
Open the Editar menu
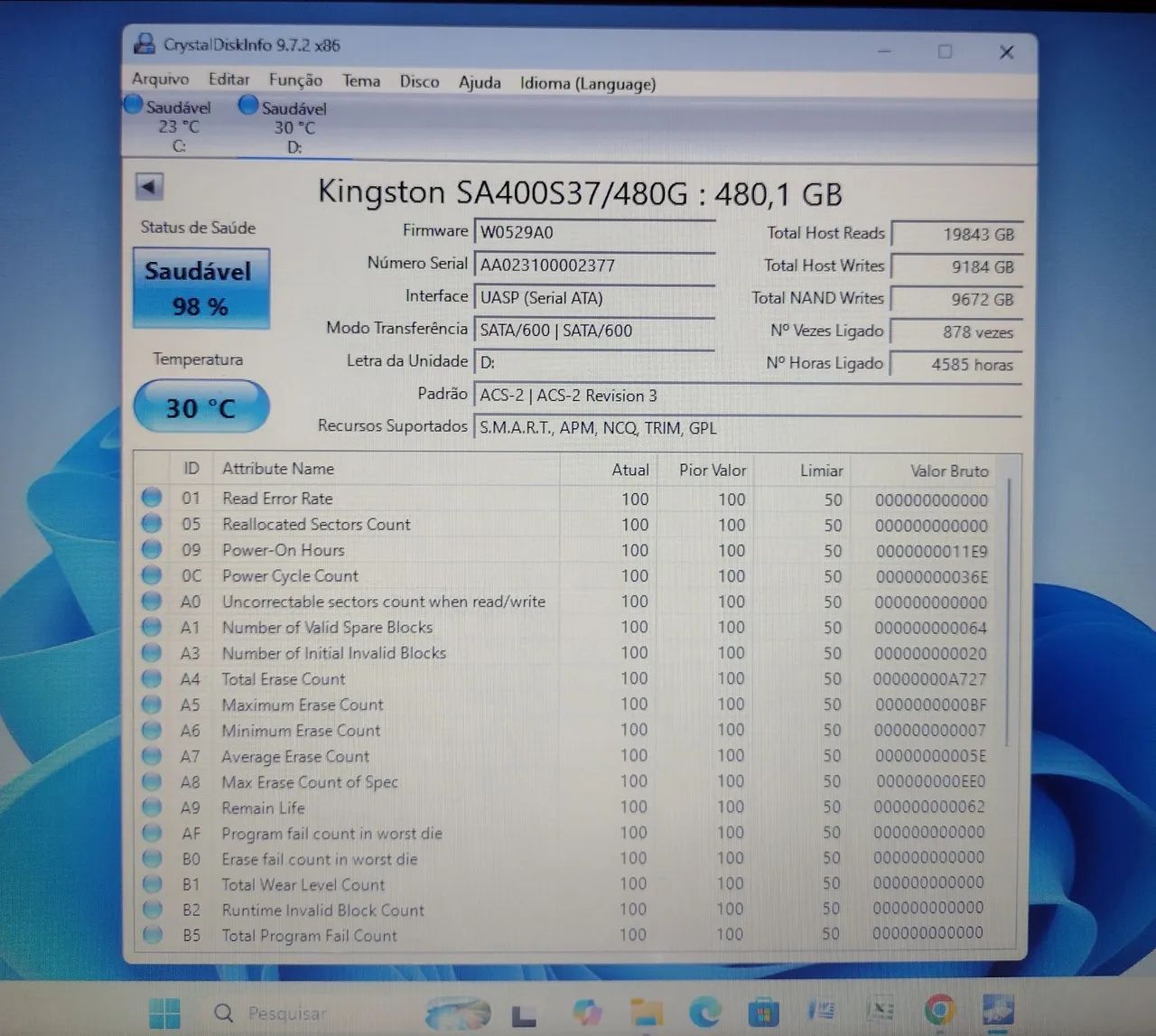(x=228, y=79)
